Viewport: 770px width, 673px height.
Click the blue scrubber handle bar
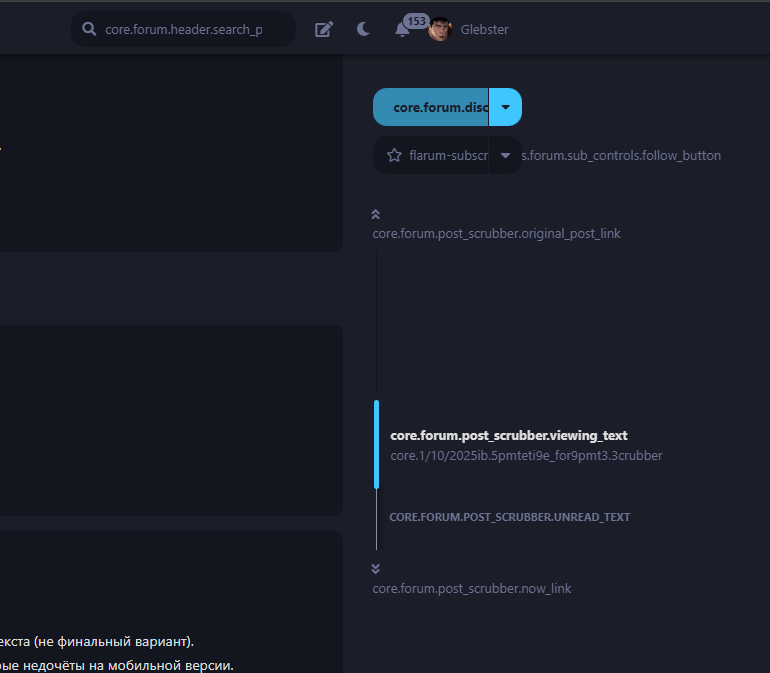377,445
